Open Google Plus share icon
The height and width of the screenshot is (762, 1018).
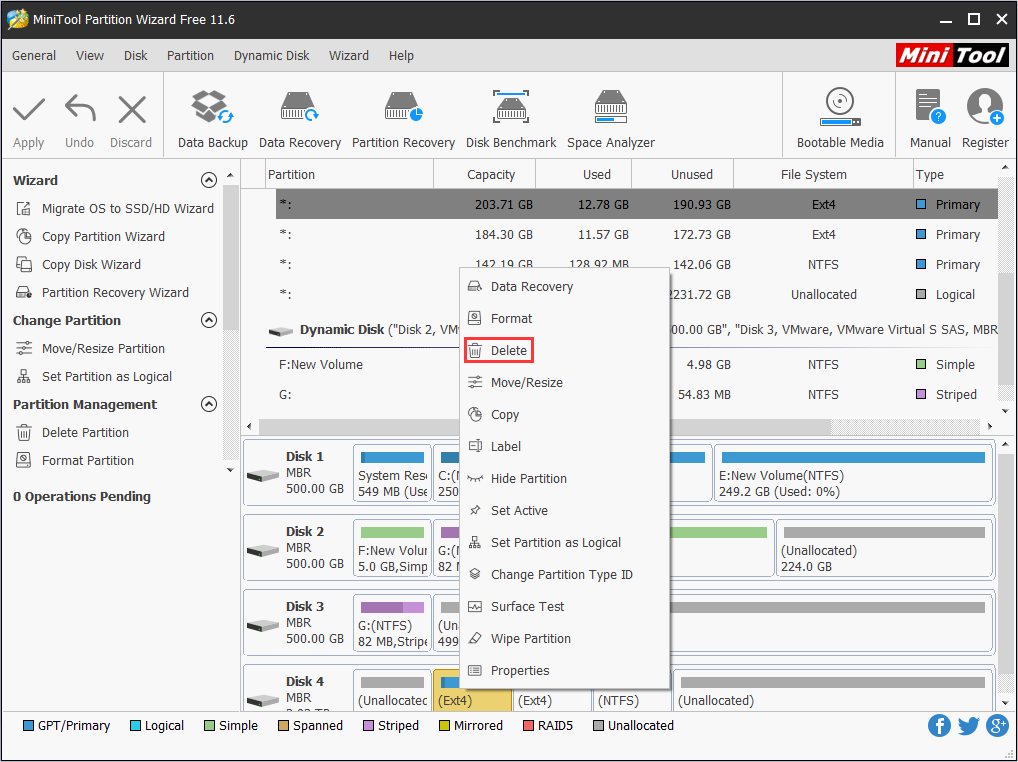(997, 726)
